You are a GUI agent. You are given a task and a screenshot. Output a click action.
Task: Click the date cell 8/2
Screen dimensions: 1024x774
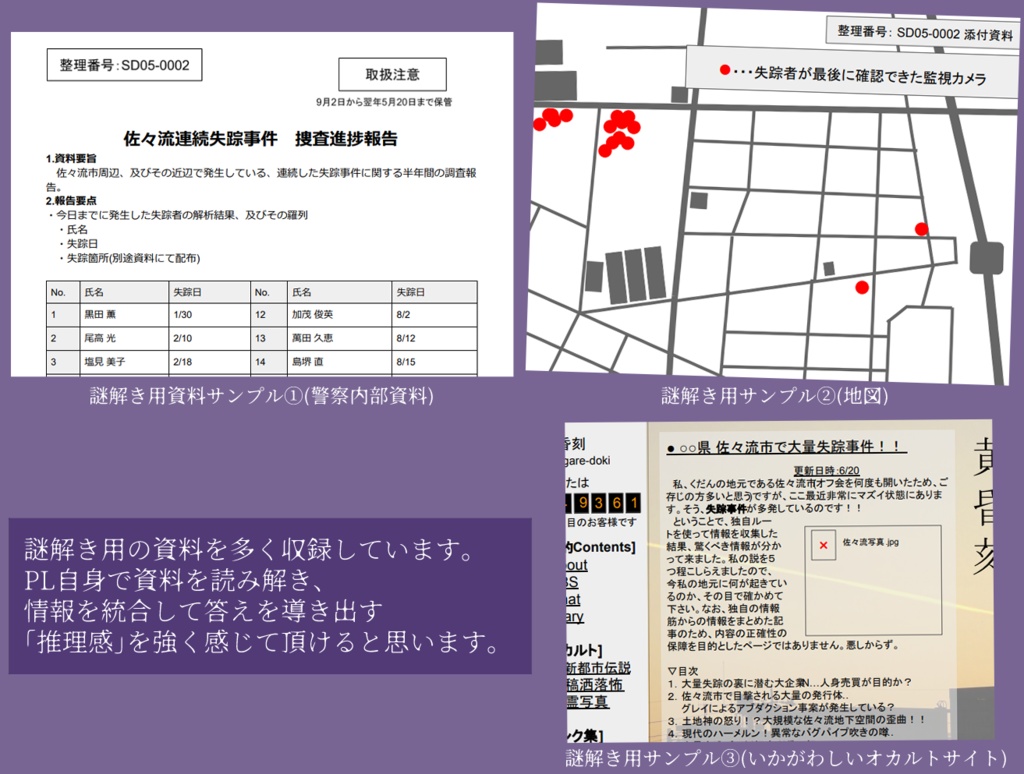coord(434,314)
